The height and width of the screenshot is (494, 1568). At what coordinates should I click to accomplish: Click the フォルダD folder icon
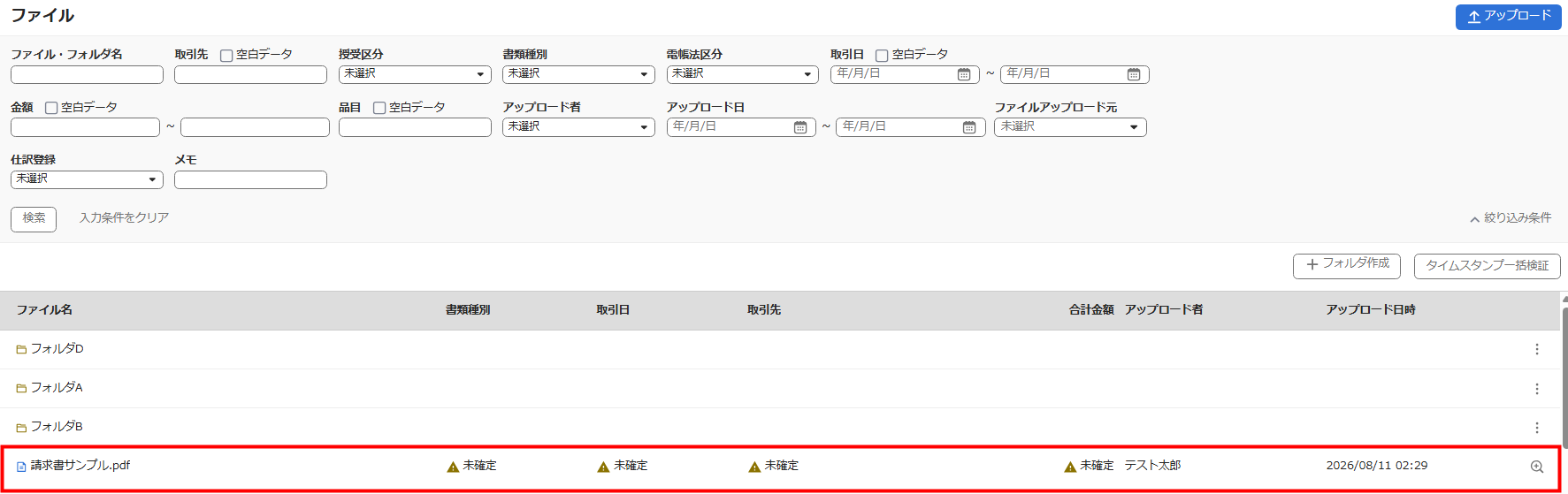21,350
